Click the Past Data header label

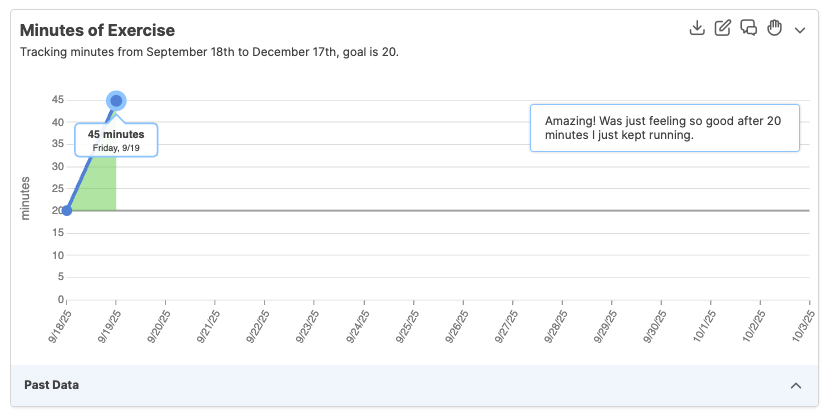coord(51,385)
